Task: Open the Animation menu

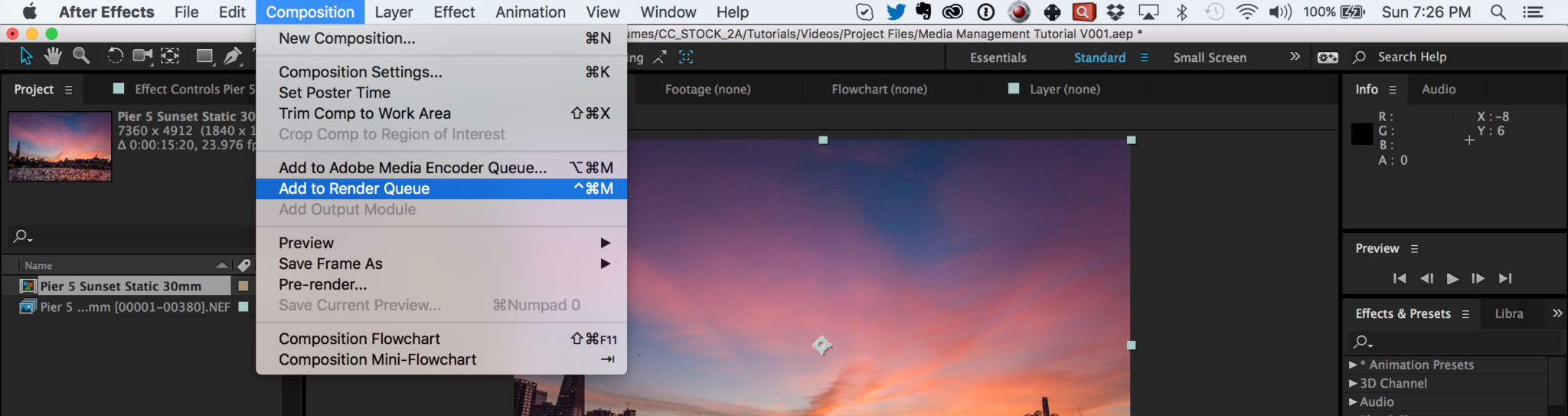Action: tap(531, 12)
